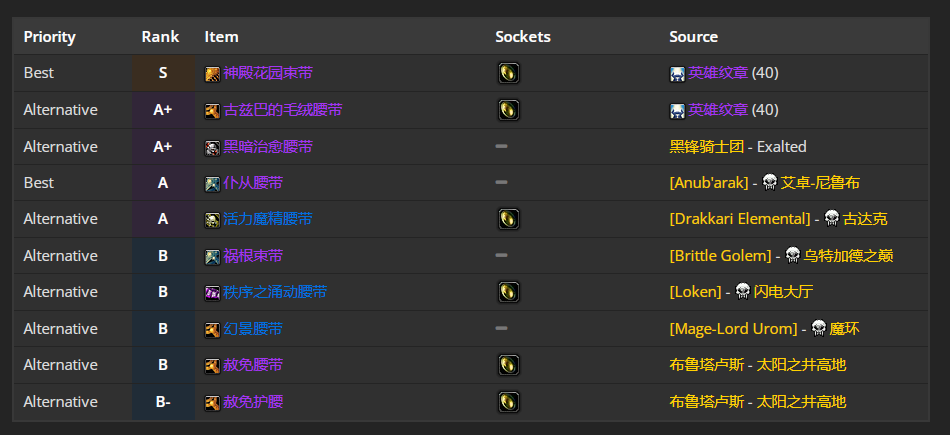Image resolution: width=950 pixels, height=435 pixels.
Task: Sort by the Rank column header
Action: pyautogui.click(x=160, y=36)
